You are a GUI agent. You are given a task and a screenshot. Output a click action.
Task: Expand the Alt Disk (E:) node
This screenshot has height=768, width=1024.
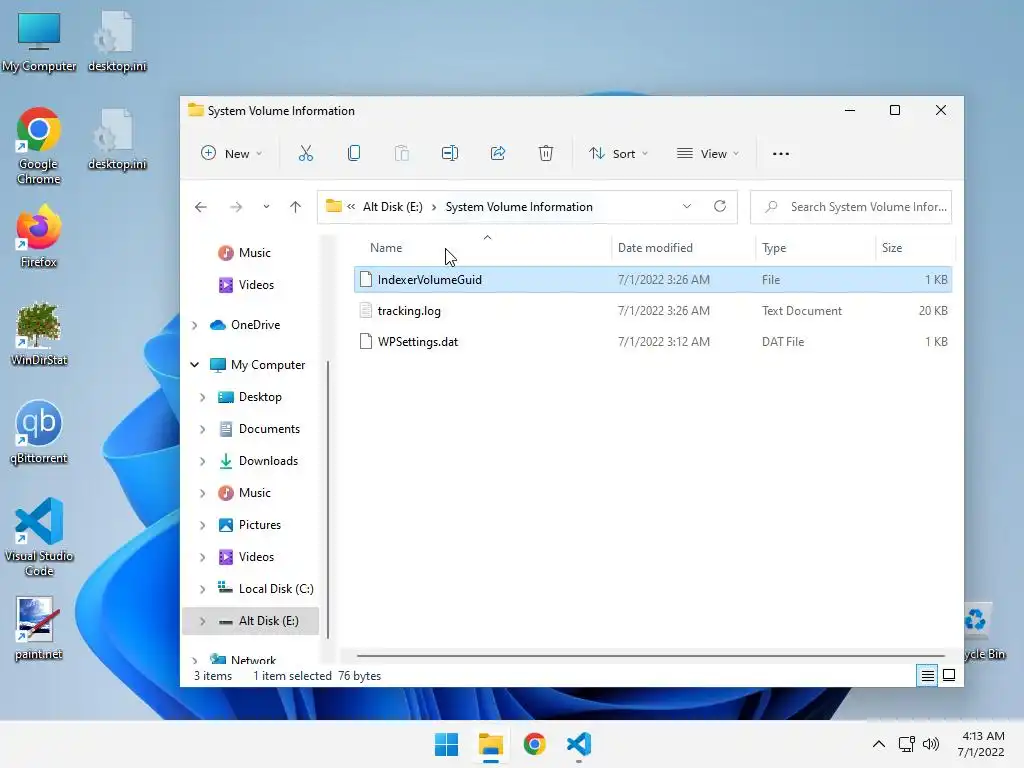(202, 621)
